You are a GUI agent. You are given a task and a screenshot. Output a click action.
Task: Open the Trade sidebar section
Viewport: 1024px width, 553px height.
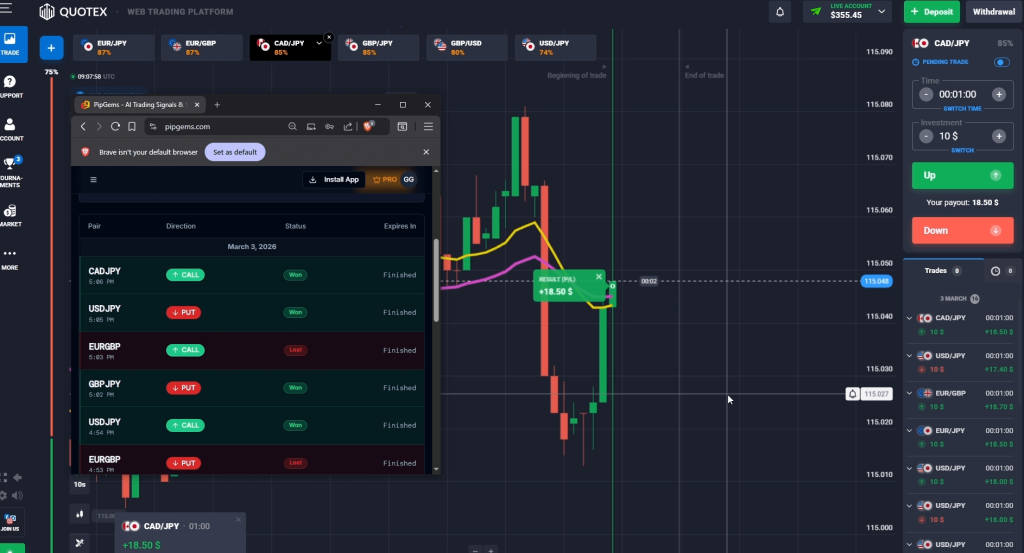pos(10,44)
